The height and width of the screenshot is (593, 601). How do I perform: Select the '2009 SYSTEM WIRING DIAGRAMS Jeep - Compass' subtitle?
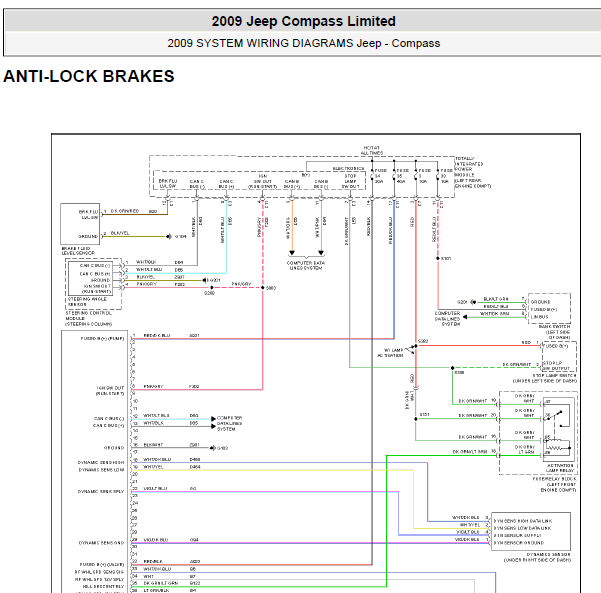click(x=303, y=43)
